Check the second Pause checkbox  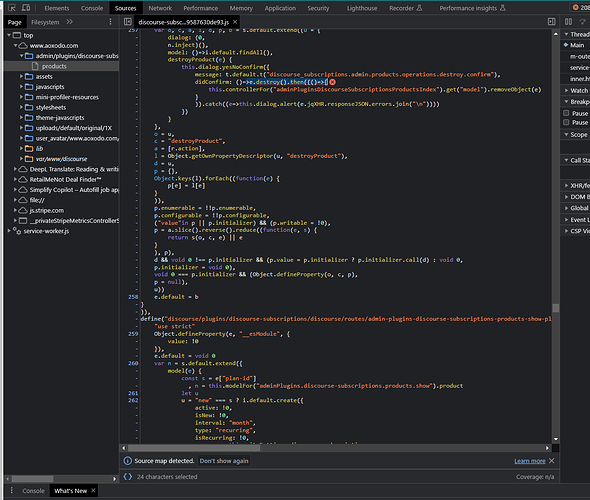[566, 122]
